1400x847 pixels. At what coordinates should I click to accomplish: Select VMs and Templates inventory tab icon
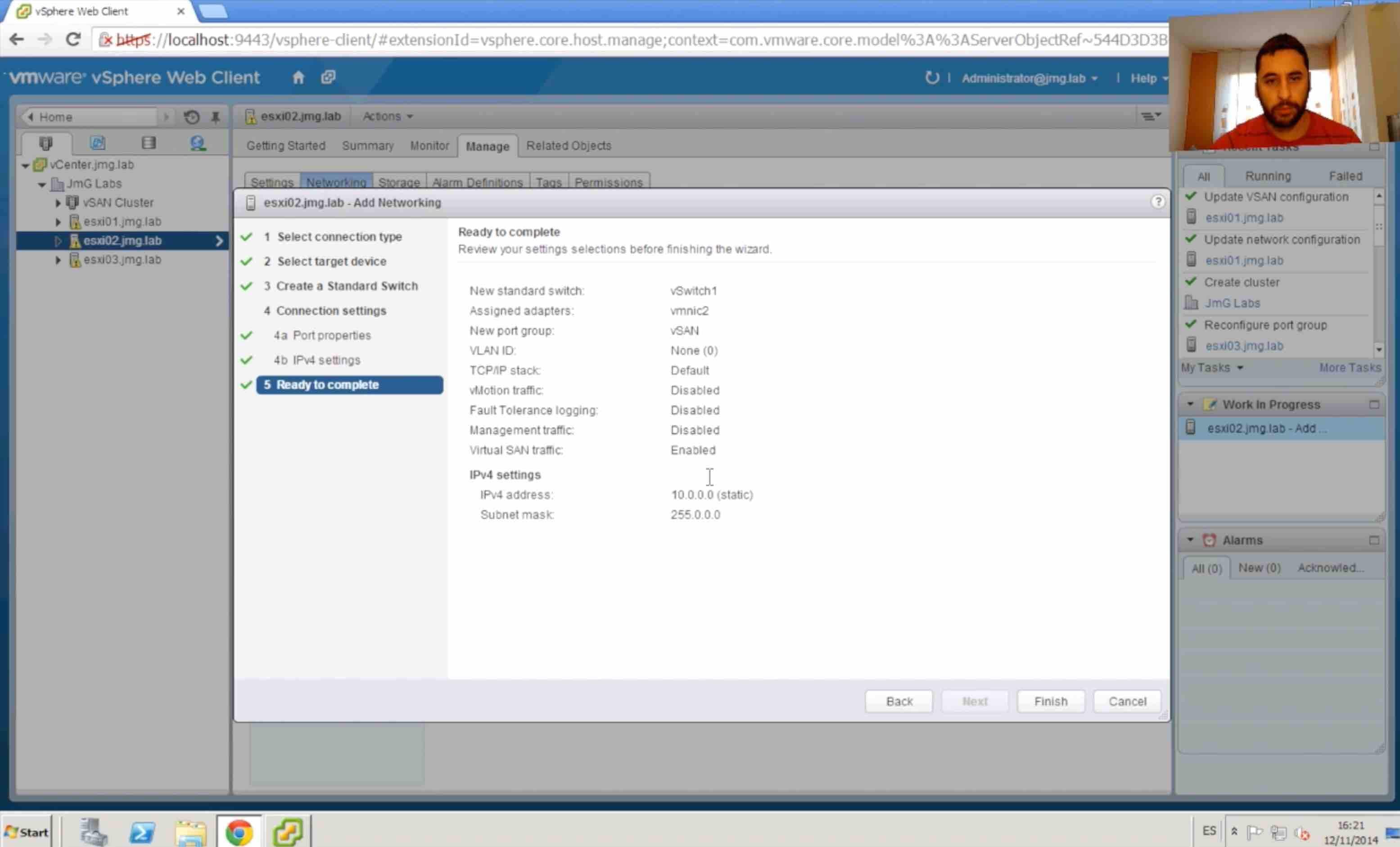tap(98, 143)
